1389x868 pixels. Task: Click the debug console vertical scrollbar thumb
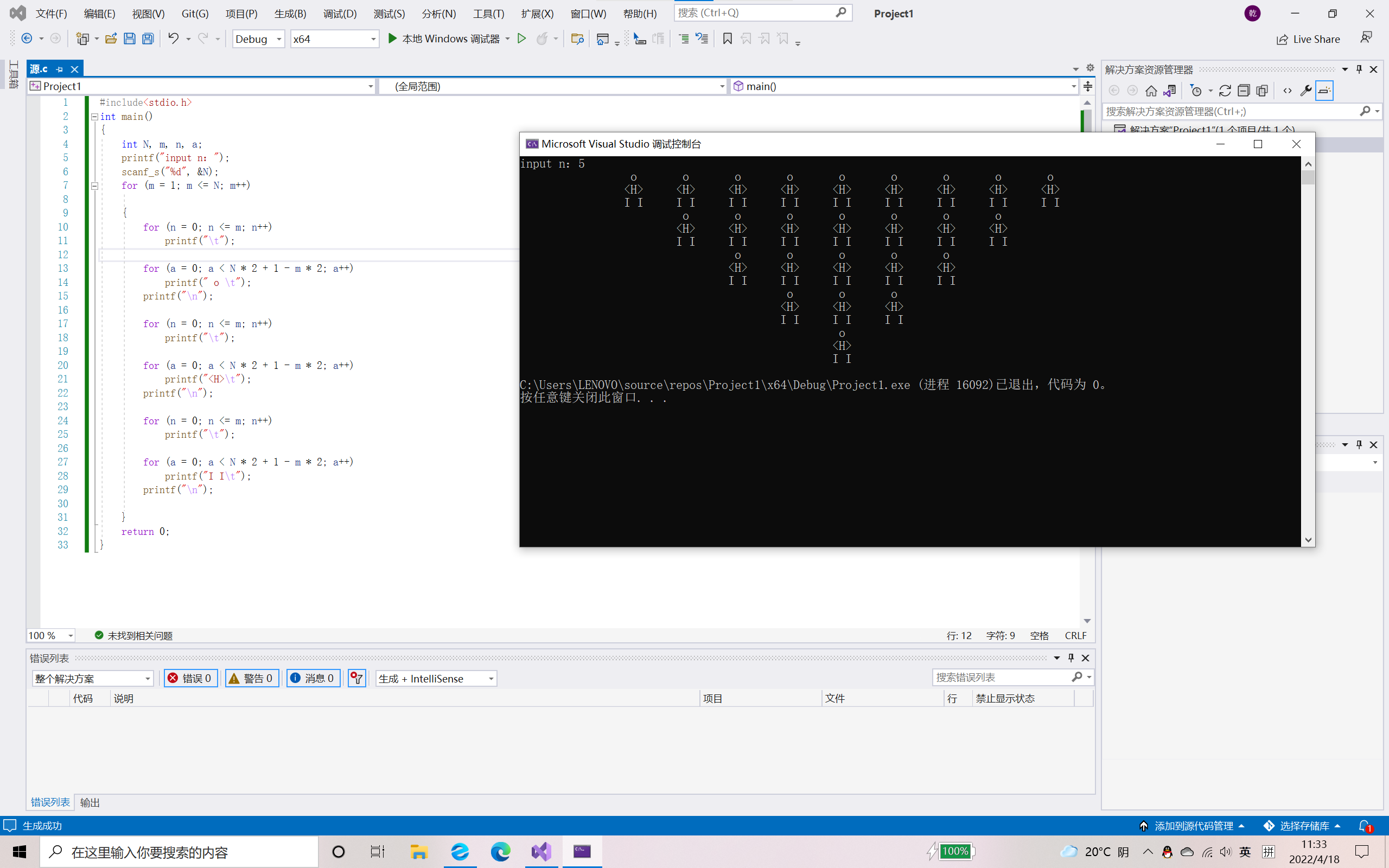click(1308, 177)
